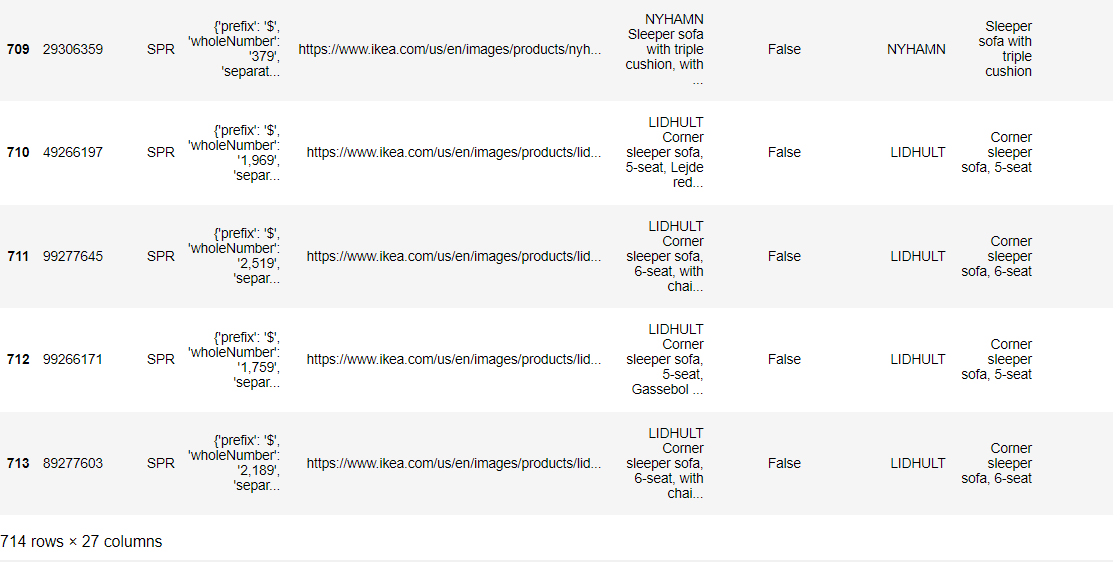Click the '379' price dictionary cell
Screen dimensions: 1120x562
[x=234, y=49]
